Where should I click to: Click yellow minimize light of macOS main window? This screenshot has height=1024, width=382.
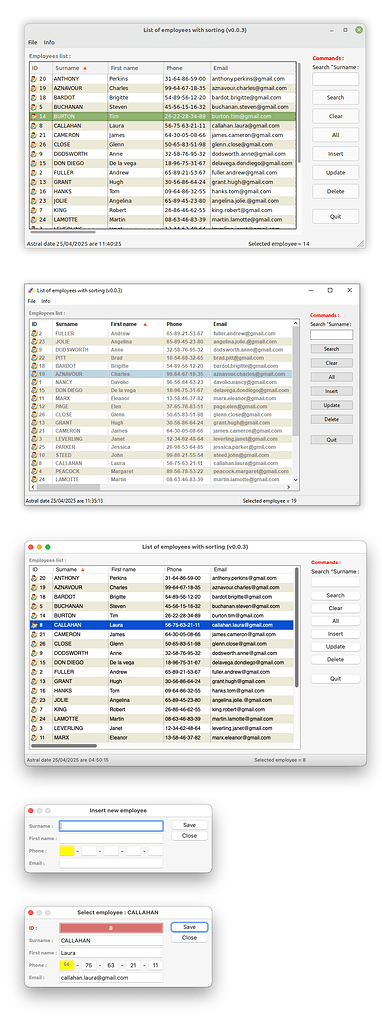pyautogui.click(x=39, y=547)
